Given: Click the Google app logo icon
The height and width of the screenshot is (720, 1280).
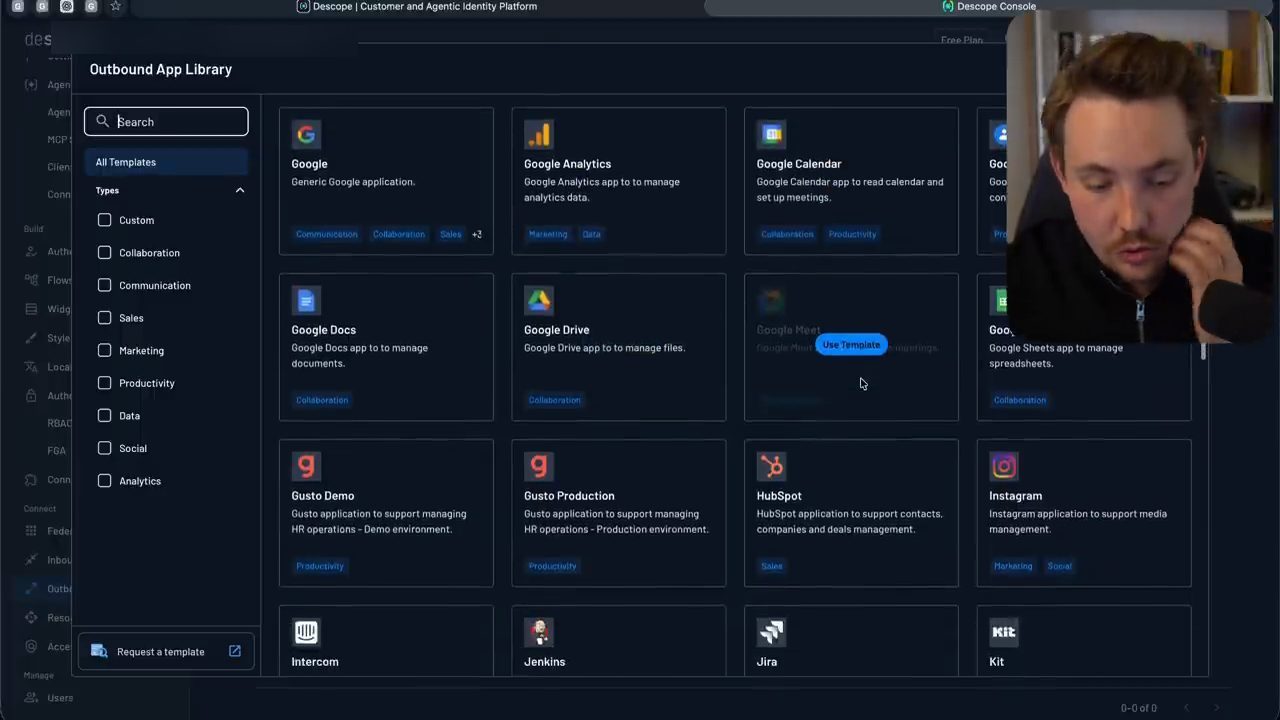Looking at the screenshot, I should 306,134.
